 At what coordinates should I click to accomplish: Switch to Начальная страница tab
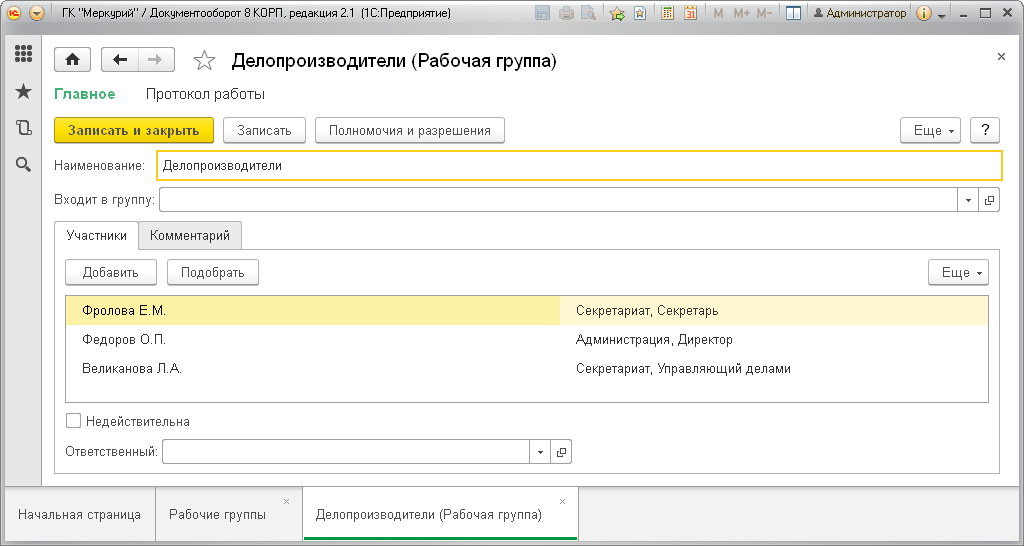pyautogui.click(x=80, y=515)
